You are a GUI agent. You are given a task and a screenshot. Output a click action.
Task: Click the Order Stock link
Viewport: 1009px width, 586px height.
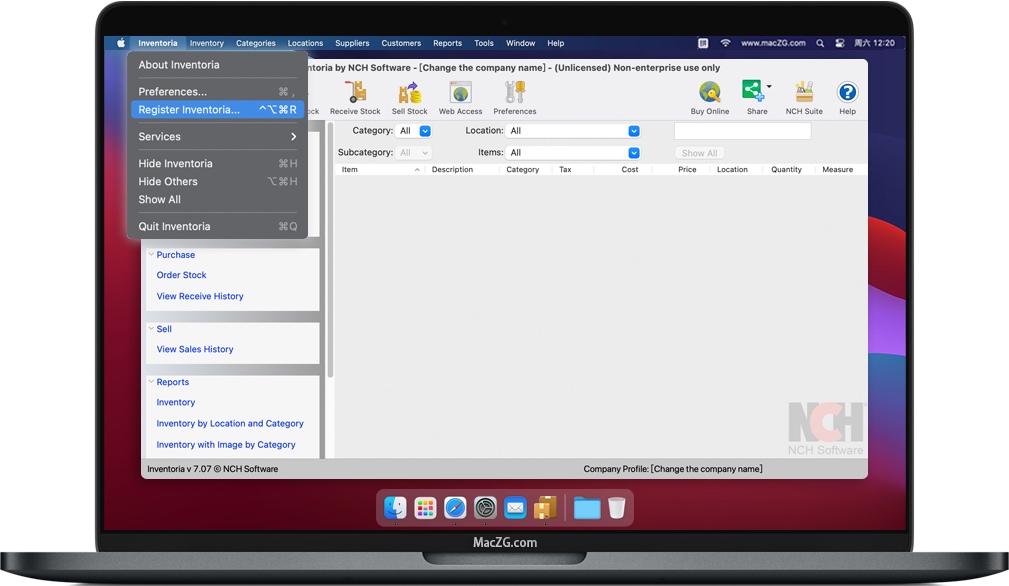[x=182, y=275]
